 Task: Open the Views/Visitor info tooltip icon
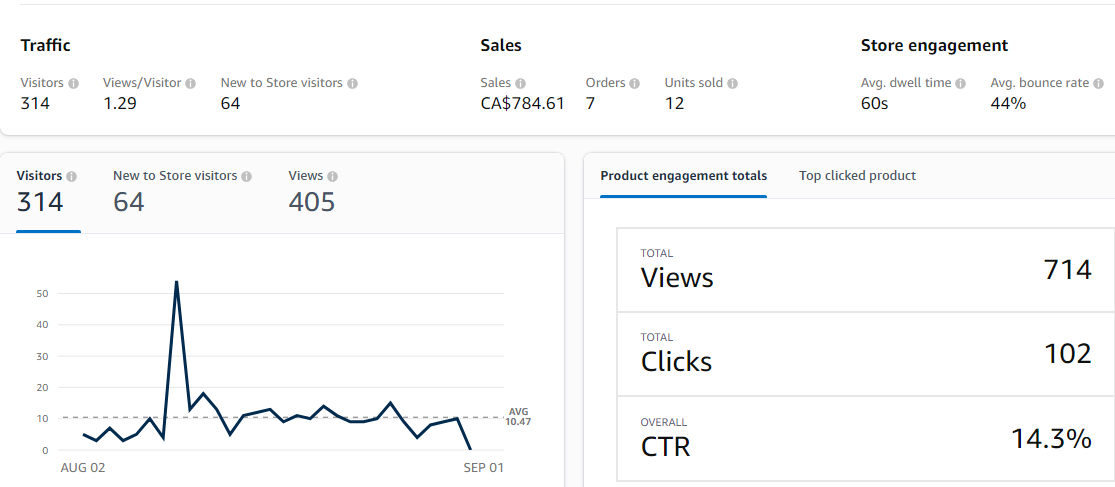click(191, 84)
